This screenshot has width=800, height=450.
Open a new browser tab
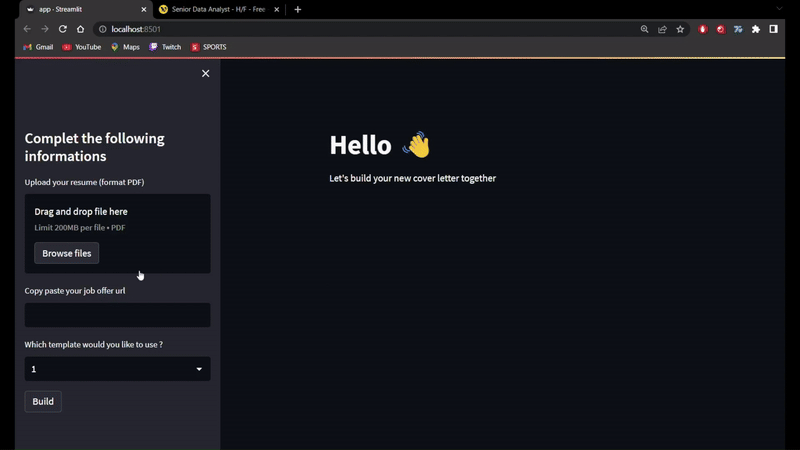(298, 9)
